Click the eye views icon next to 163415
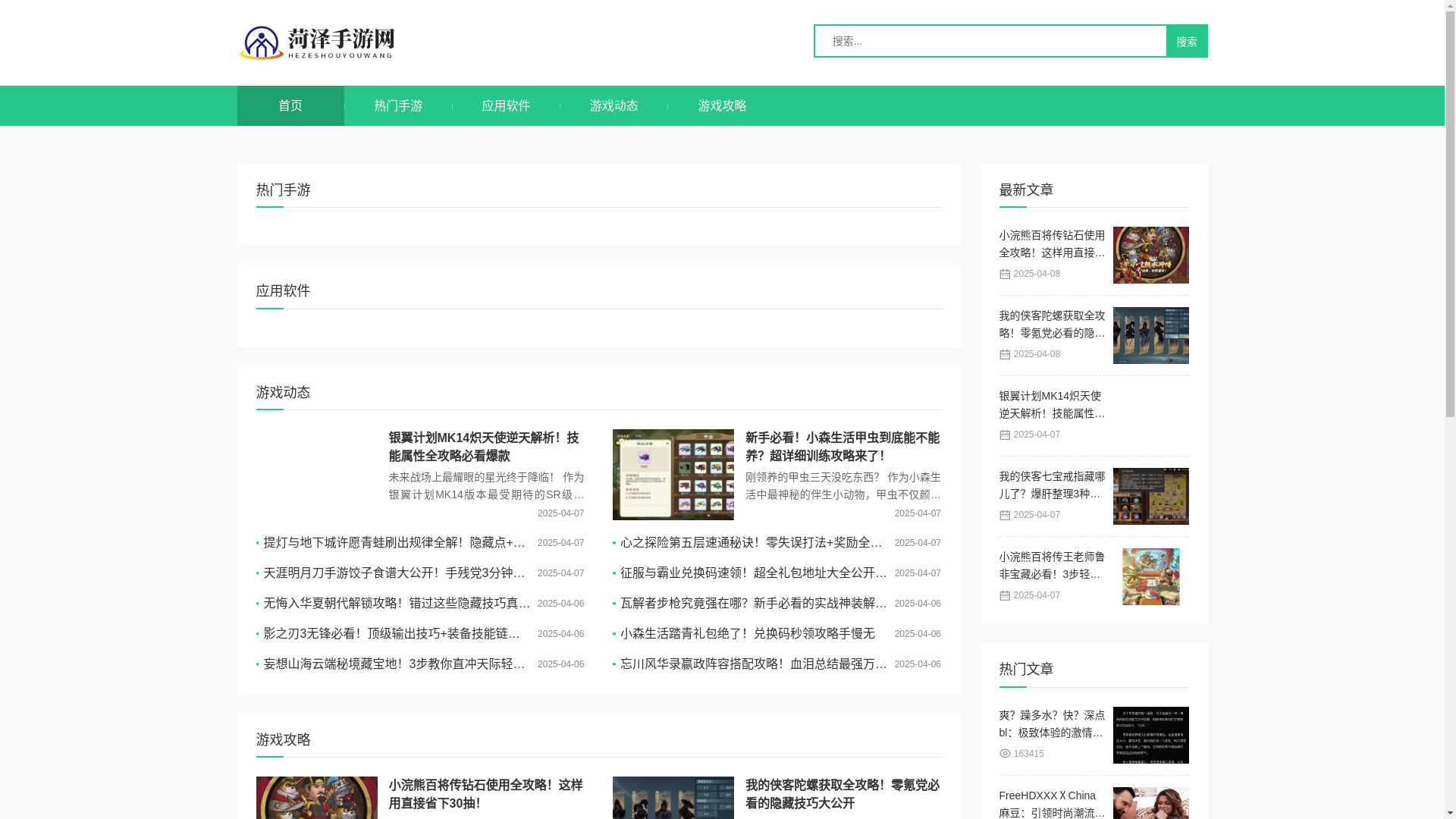Viewport: 1456px width, 819px height. pos(1005,754)
